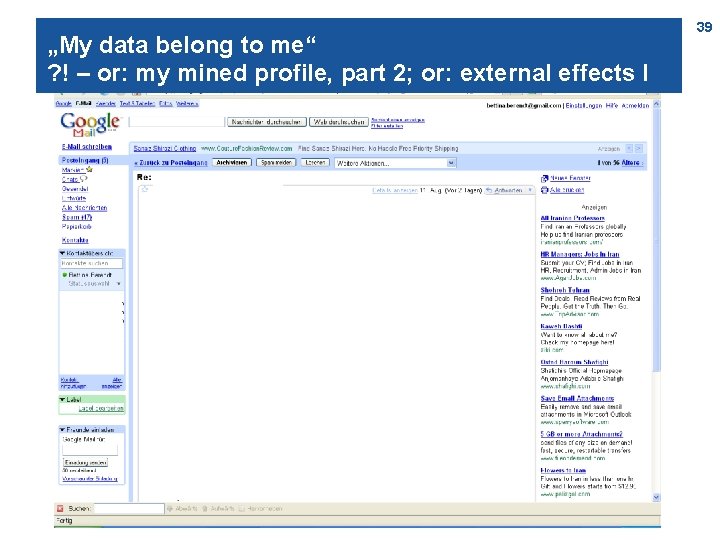
Task: Close the find bar with the red X
Action: tap(60, 508)
